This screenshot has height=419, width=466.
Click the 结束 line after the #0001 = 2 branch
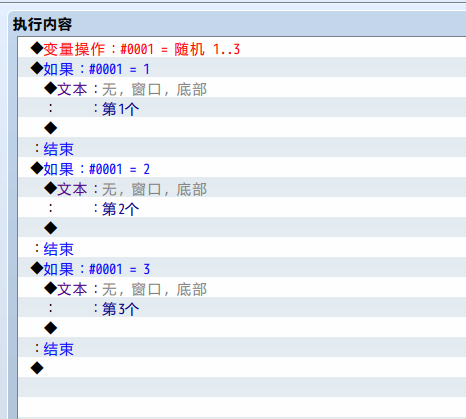[x=242, y=247]
